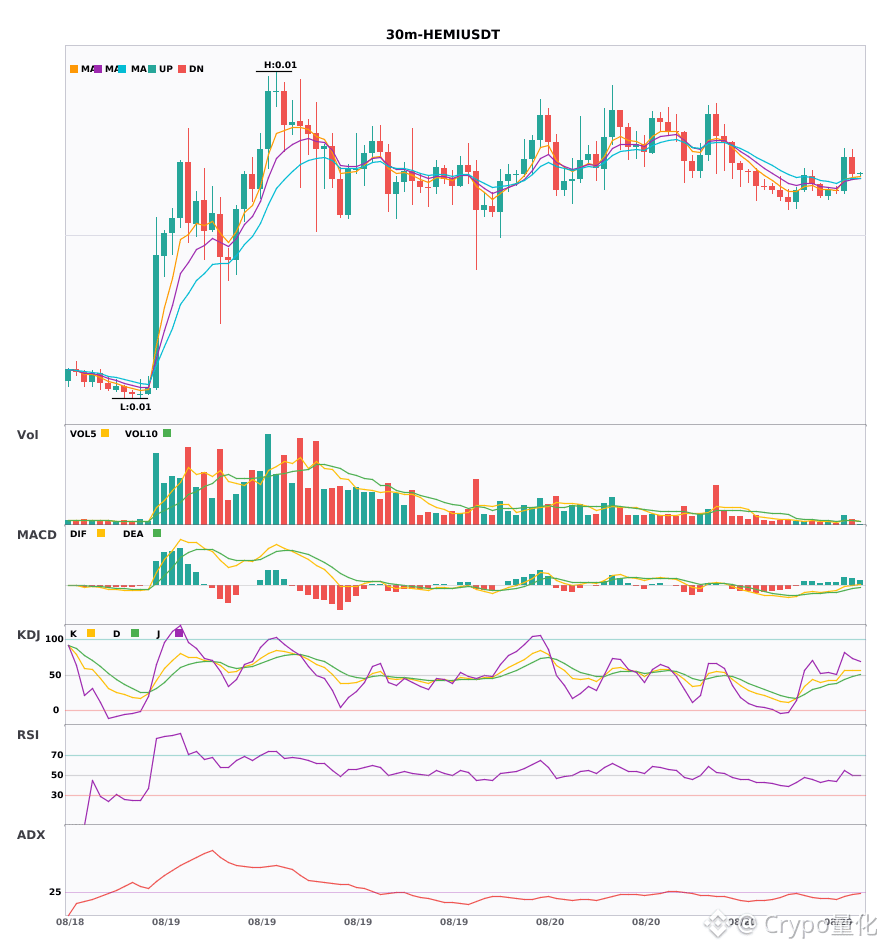Image resolution: width=885 pixels, height=950 pixels.
Task: Click the green D legend swatch
Action: [x=135, y=633]
